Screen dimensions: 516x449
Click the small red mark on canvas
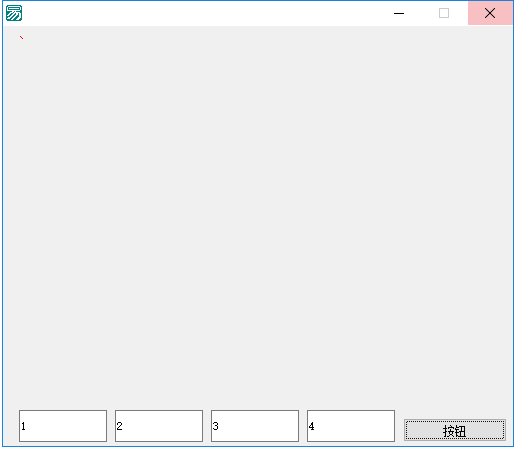(x=21, y=38)
